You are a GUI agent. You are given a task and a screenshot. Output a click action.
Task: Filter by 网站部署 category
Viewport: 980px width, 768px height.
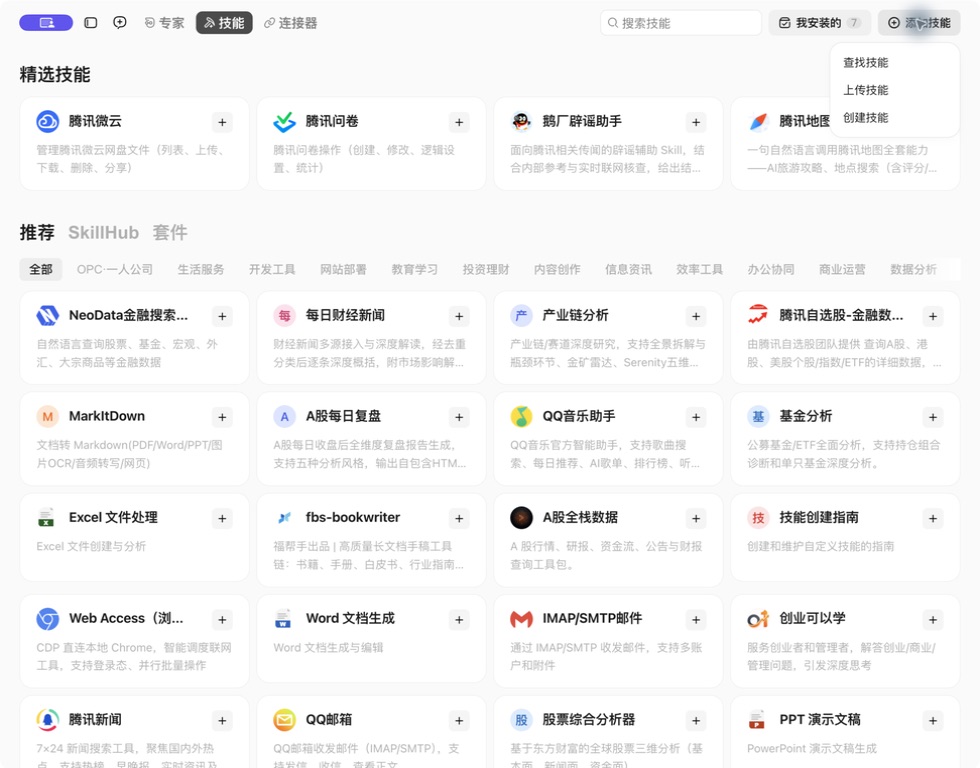[x=343, y=269]
